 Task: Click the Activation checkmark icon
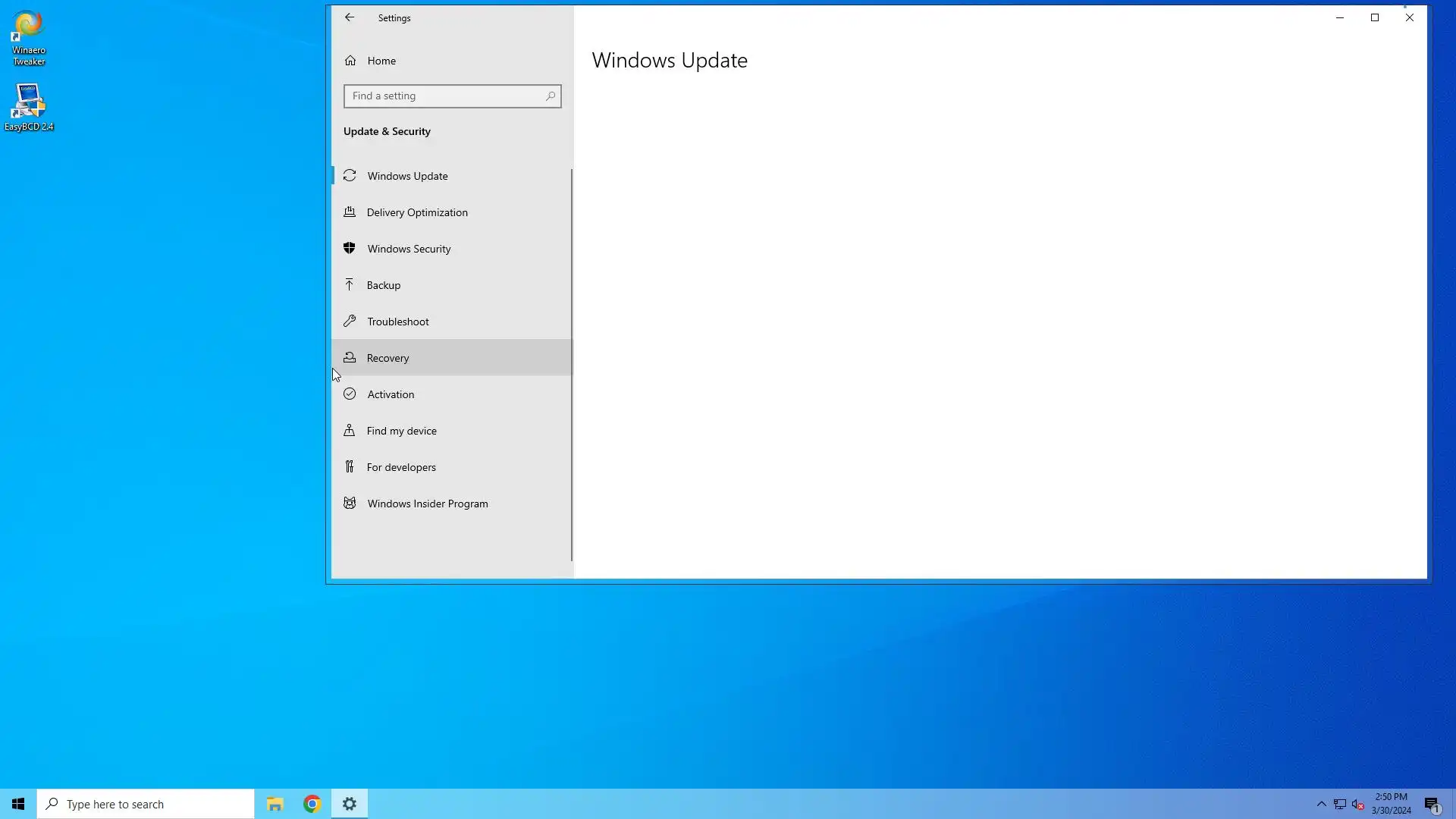coord(350,394)
